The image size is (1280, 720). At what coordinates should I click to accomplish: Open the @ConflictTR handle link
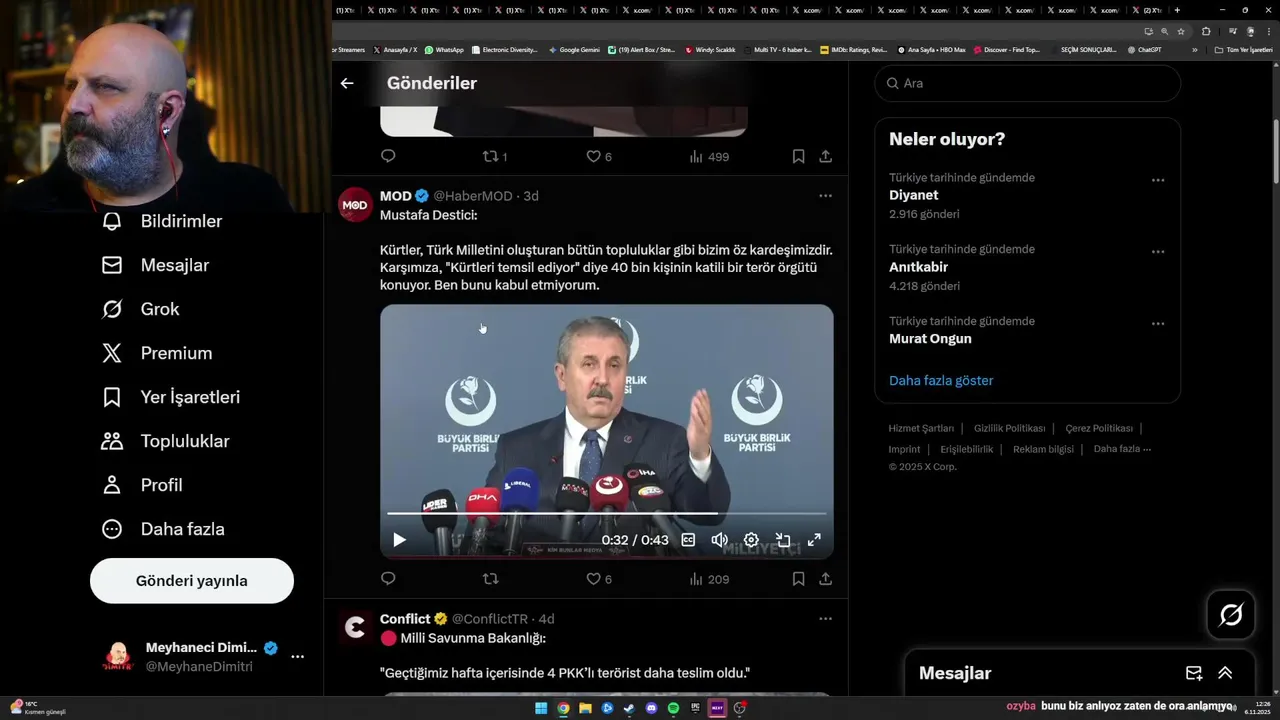click(x=490, y=619)
